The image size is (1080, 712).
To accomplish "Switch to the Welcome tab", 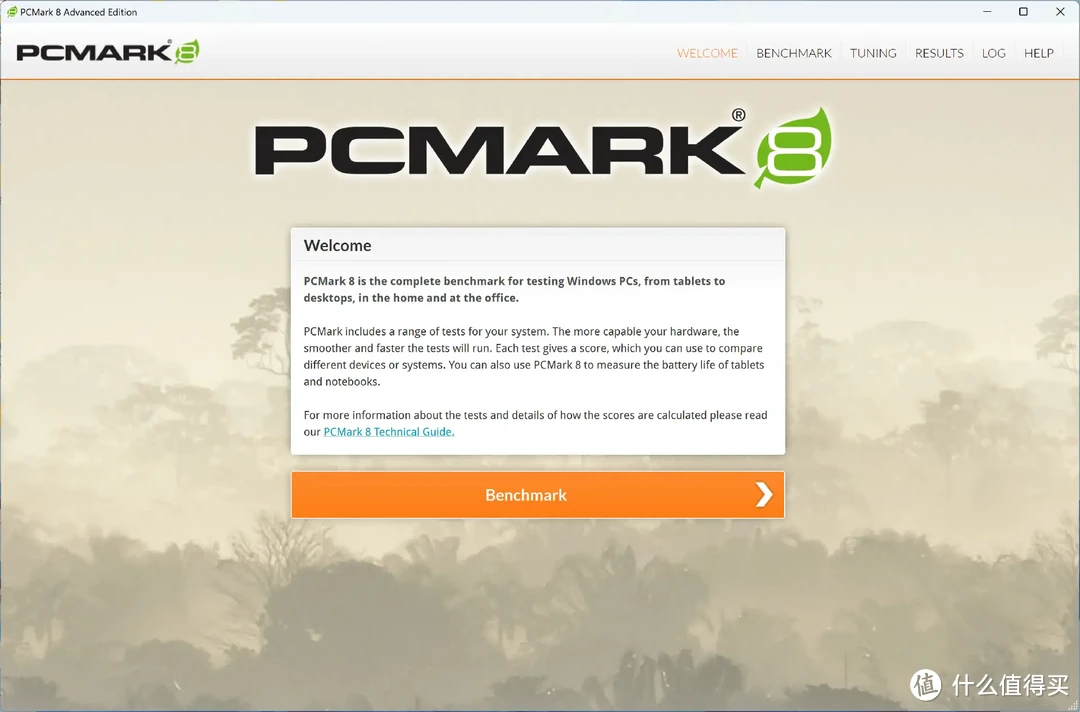I will click(707, 53).
